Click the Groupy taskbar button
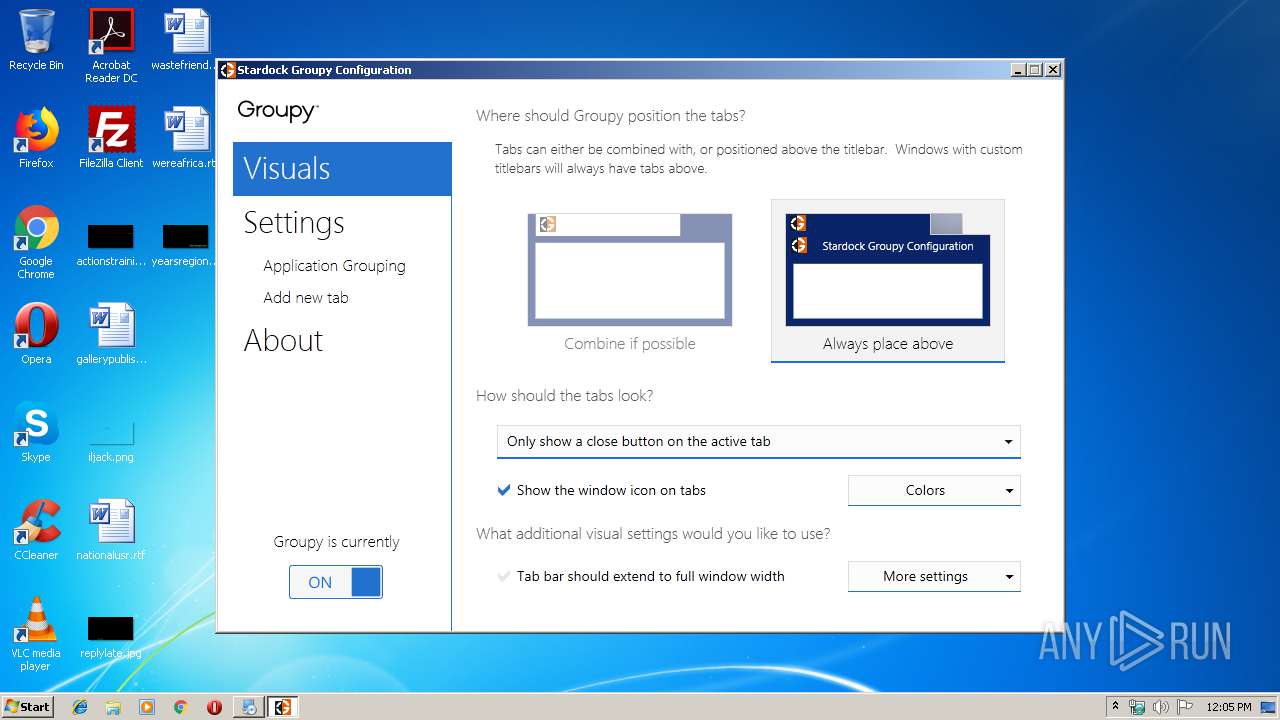Viewport: 1280px width, 720px height. click(x=282, y=707)
